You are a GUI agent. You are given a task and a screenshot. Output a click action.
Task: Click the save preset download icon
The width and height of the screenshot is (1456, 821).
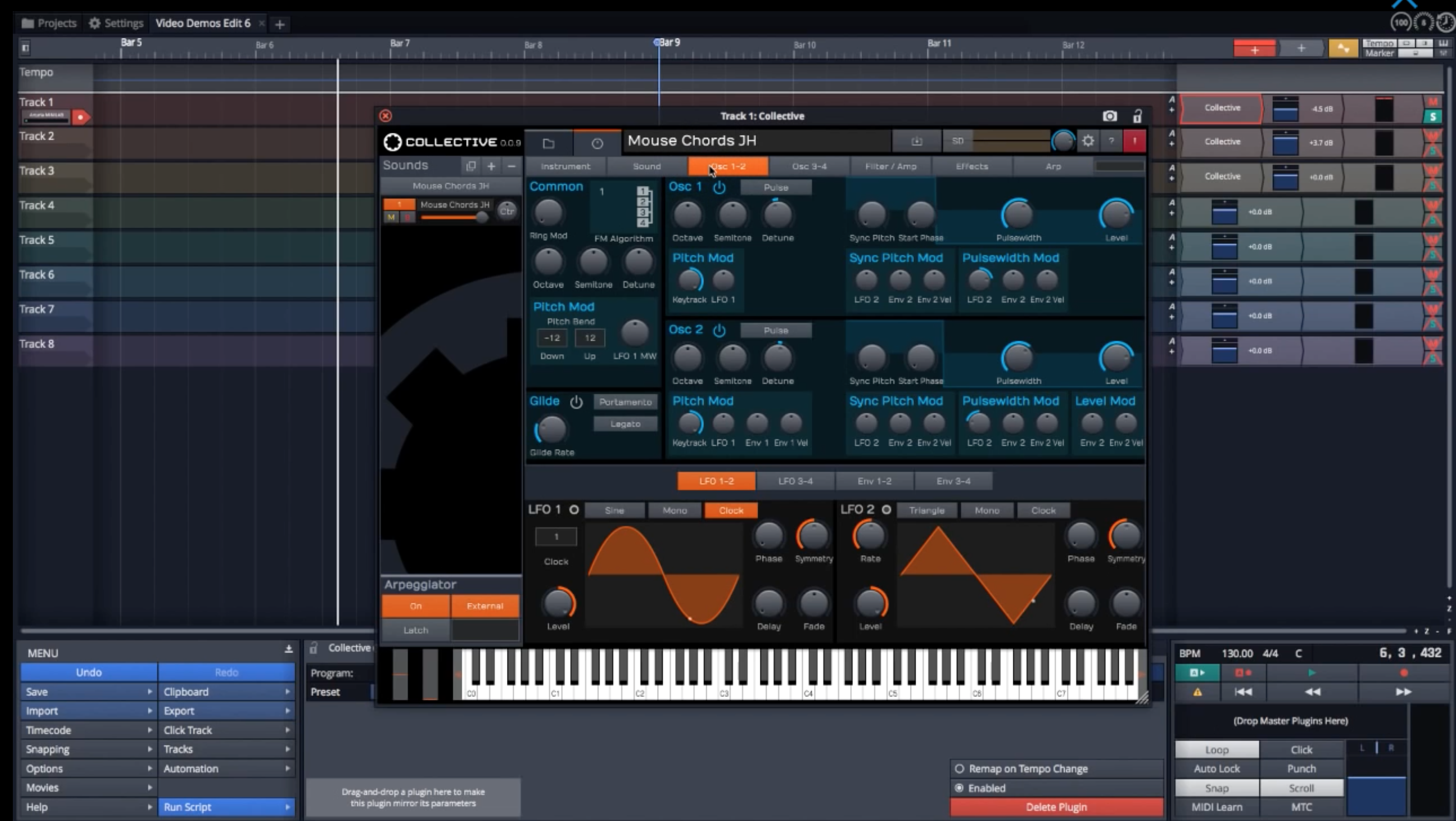917,141
